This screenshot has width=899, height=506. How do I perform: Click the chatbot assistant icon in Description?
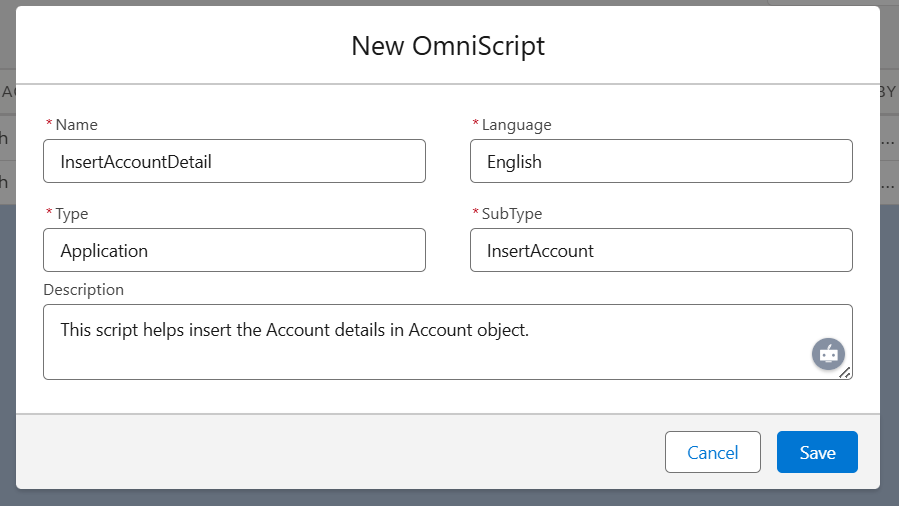pyautogui.click(x=828, y=354)
